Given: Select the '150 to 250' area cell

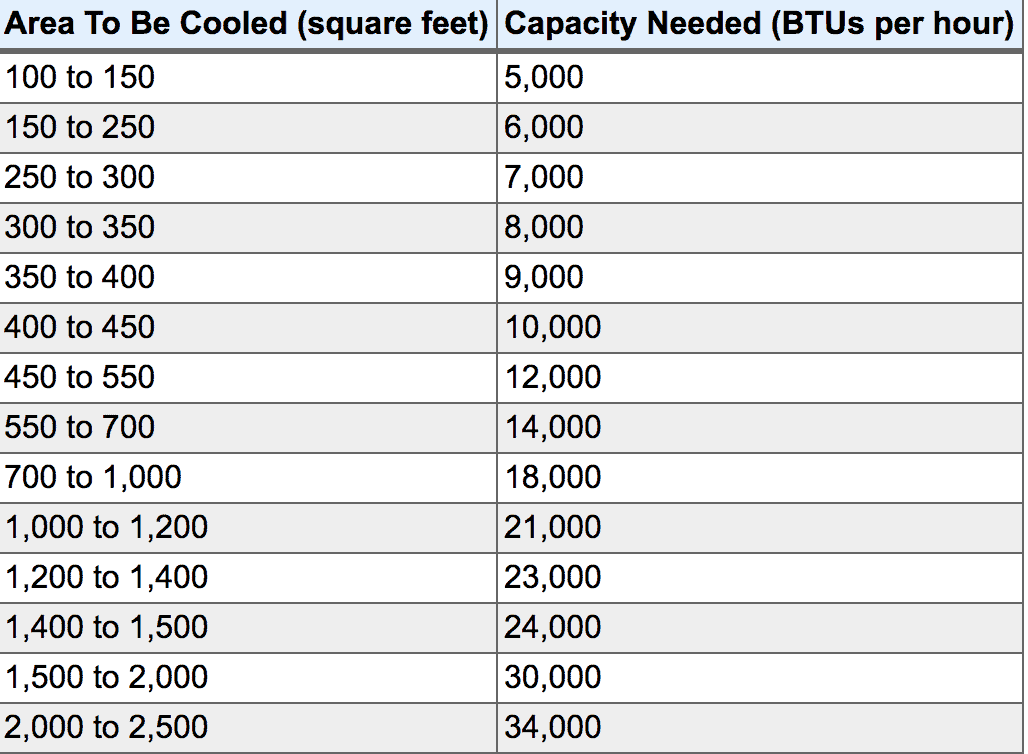Looking at the screenshot, I should (80, 127).
